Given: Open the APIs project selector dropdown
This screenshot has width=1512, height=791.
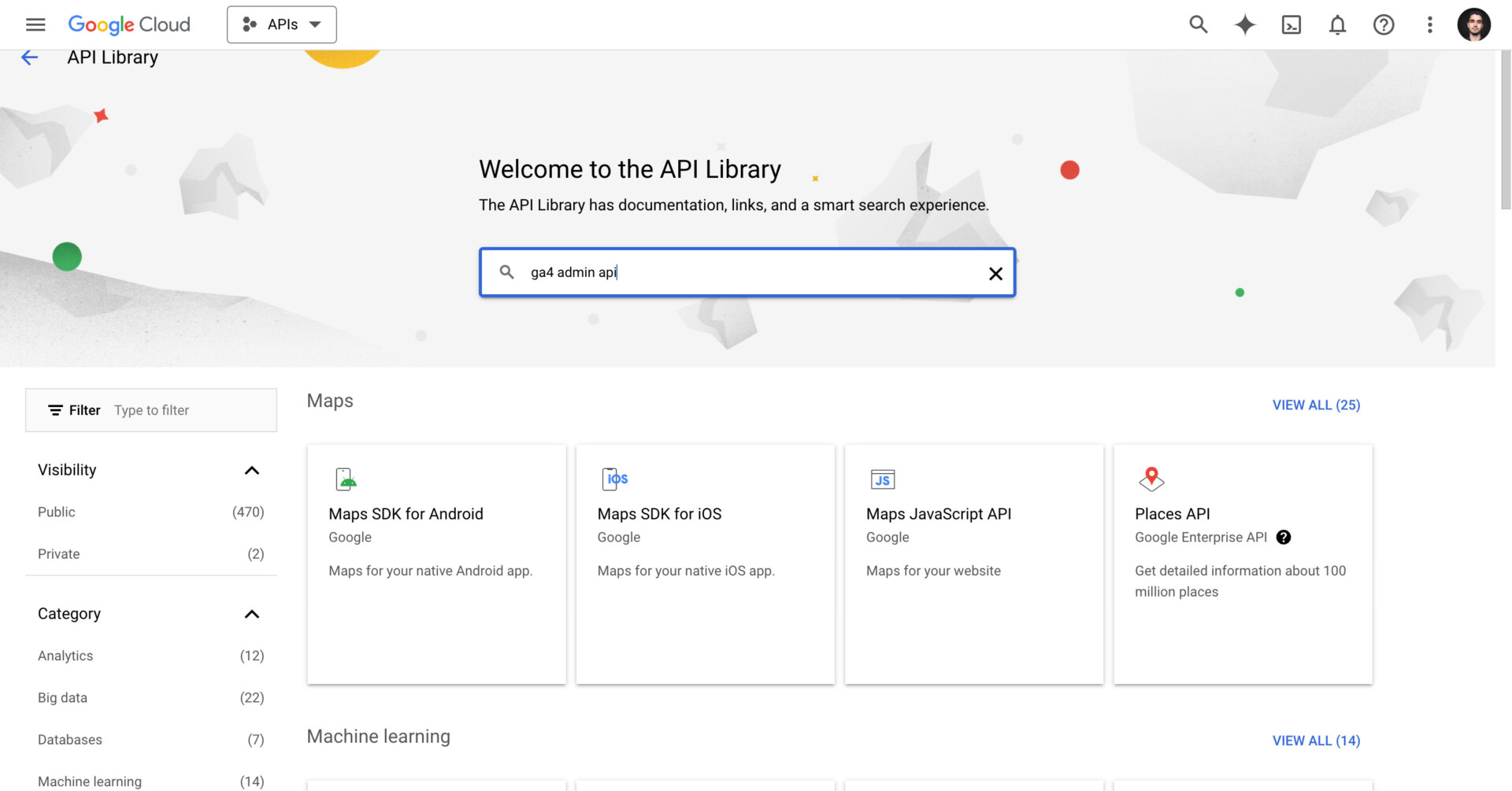Looking at the screenshot, I should click(282, 24).
